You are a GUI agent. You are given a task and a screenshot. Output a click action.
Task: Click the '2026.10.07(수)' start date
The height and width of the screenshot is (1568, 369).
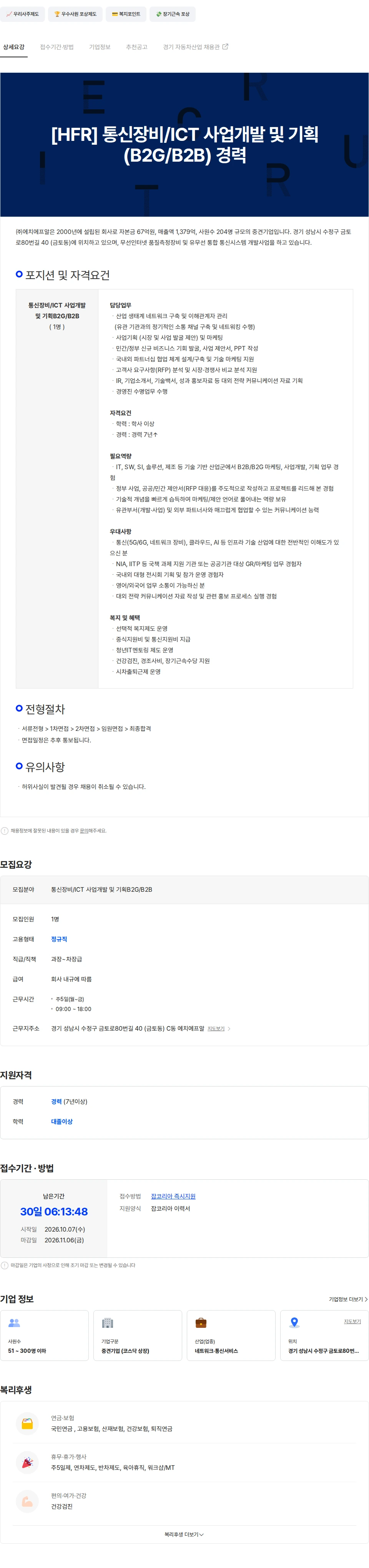(x=65, y=1229)
